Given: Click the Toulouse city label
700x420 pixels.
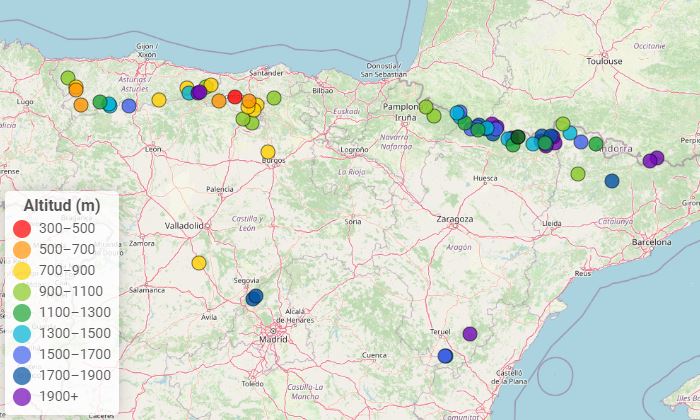Looking at the screenshot, I should 606,60.
